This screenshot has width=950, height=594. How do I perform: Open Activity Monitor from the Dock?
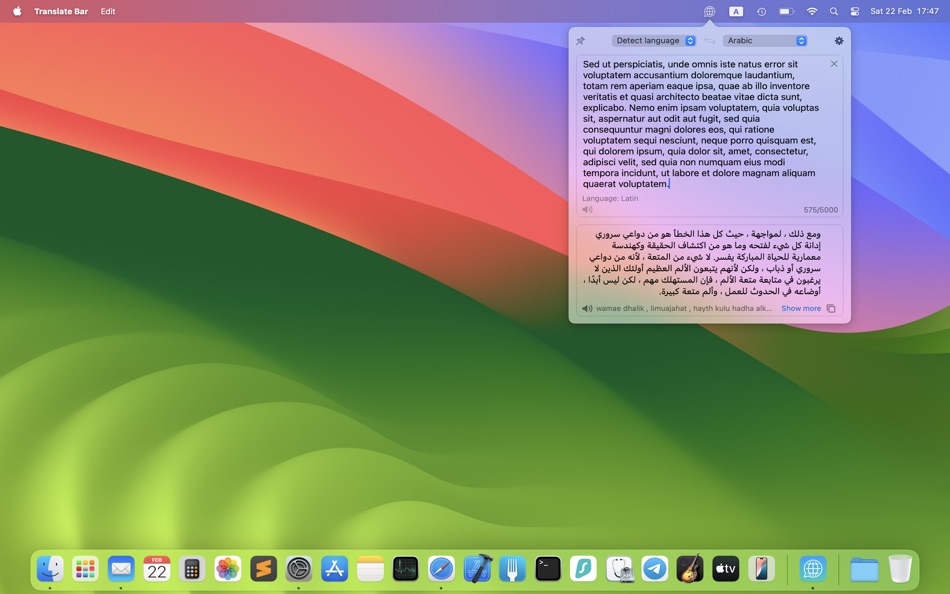click(x=405, y=569)
